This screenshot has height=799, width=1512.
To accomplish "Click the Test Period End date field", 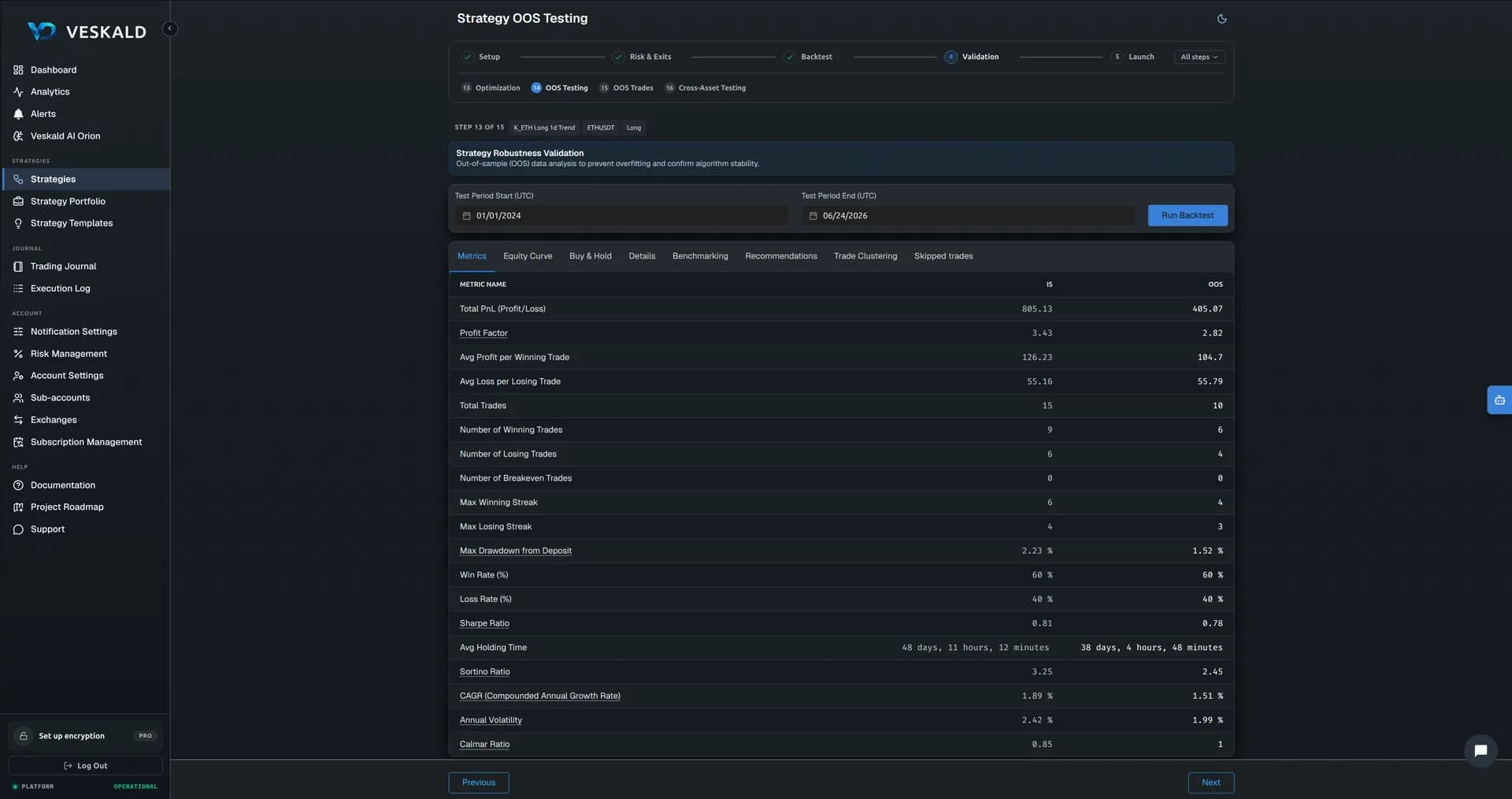I will [x=968, y=216].
